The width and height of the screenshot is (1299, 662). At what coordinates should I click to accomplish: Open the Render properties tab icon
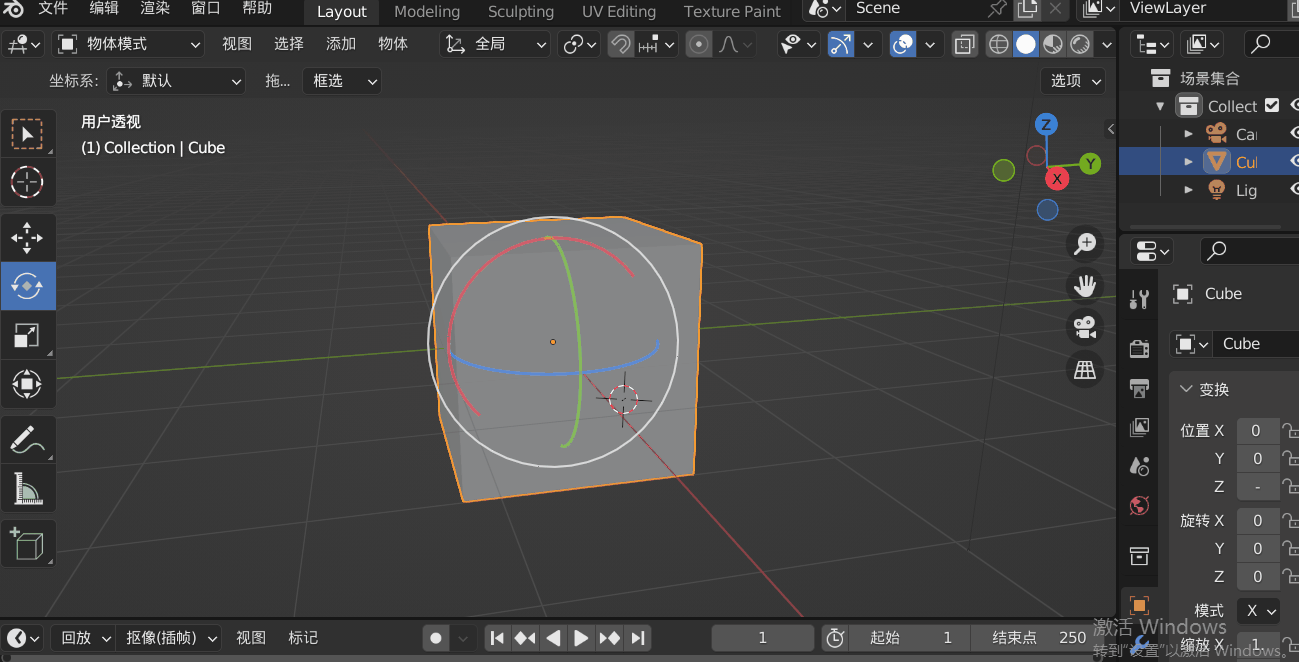pyautogui.click(x=1139, y=348)
